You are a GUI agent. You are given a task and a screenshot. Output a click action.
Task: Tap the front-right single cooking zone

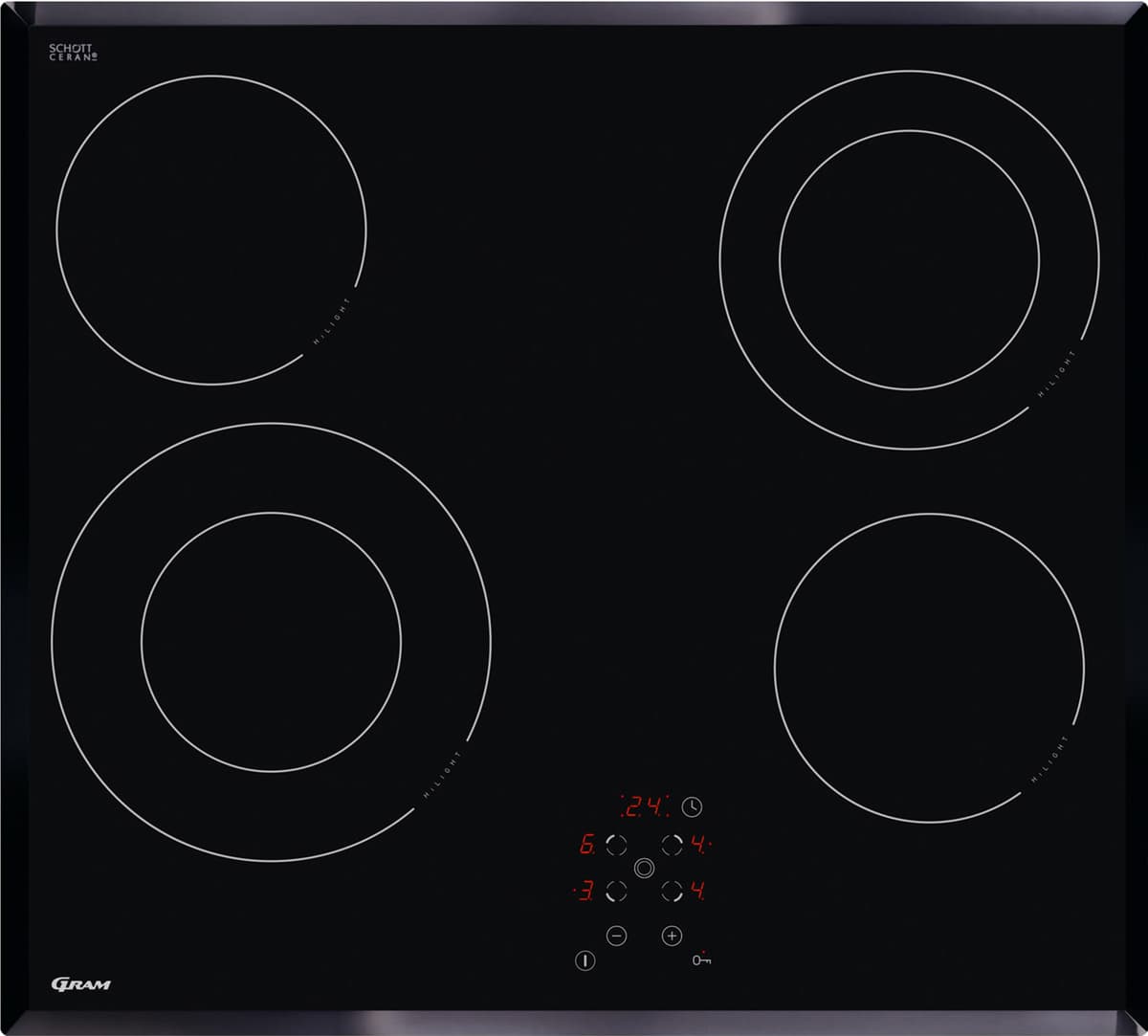click(928, 668)
